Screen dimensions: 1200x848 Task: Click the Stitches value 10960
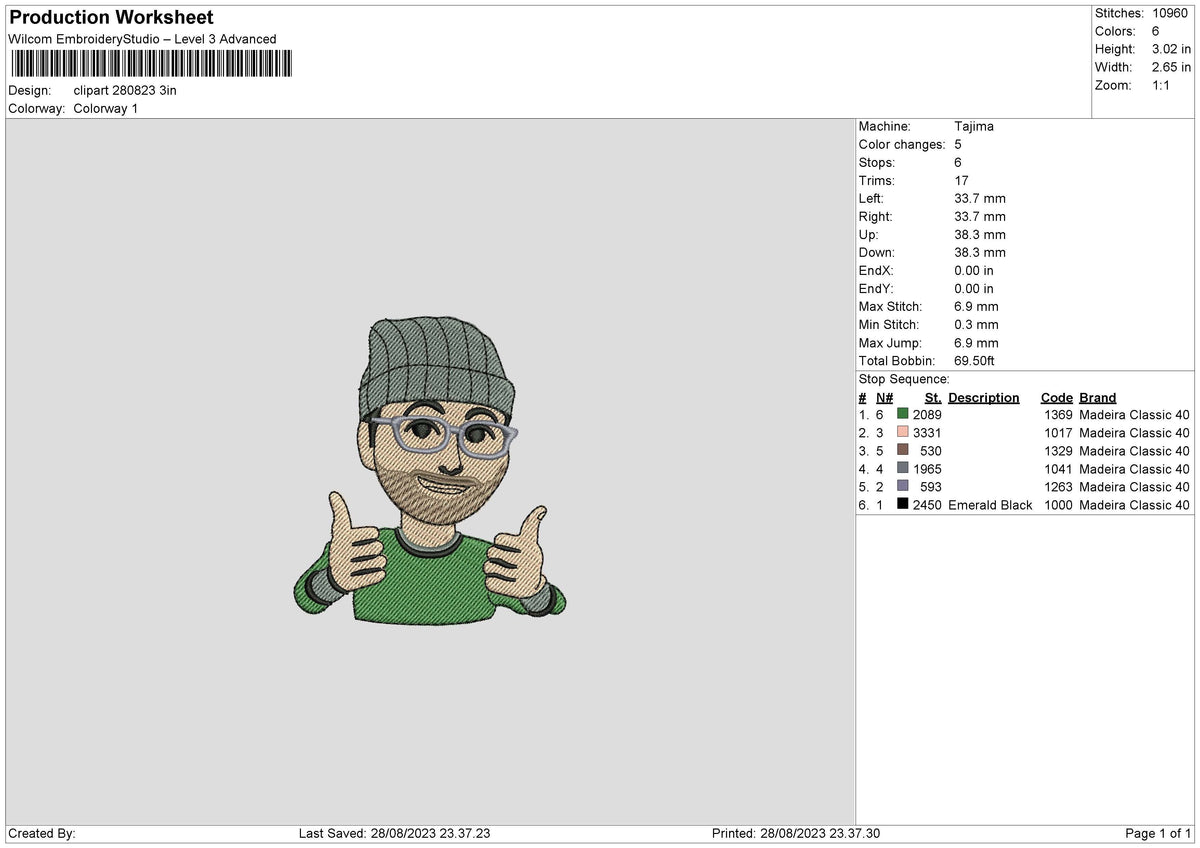pos(1171,13)
